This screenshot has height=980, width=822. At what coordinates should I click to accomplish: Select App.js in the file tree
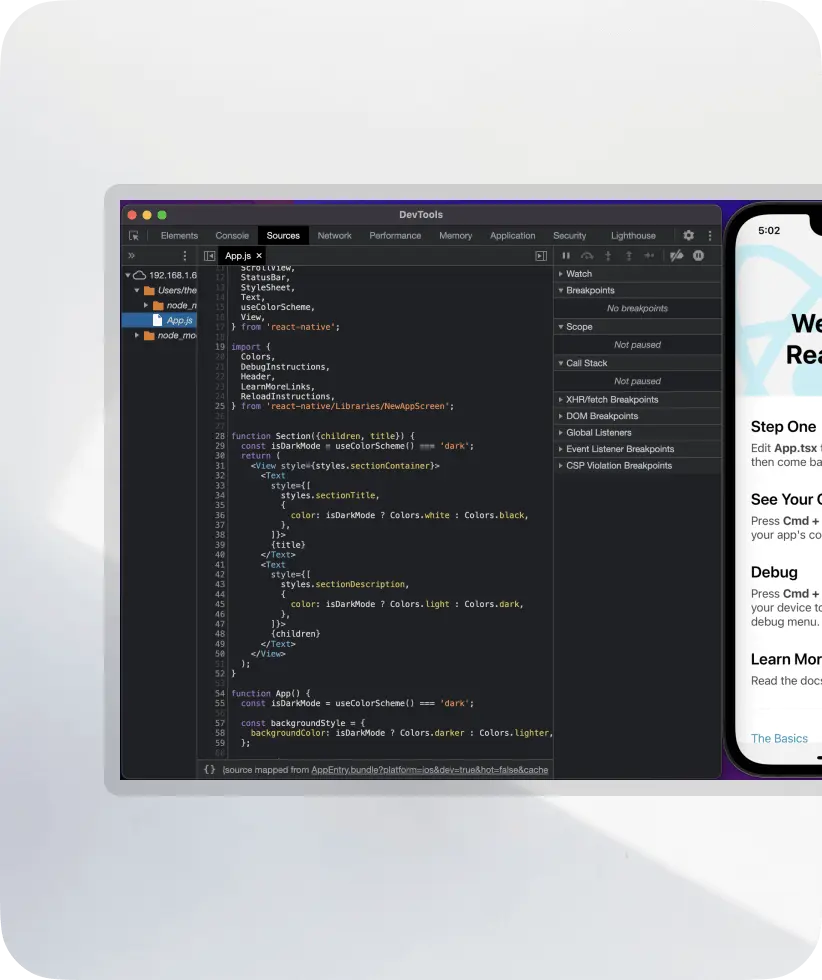179,320
